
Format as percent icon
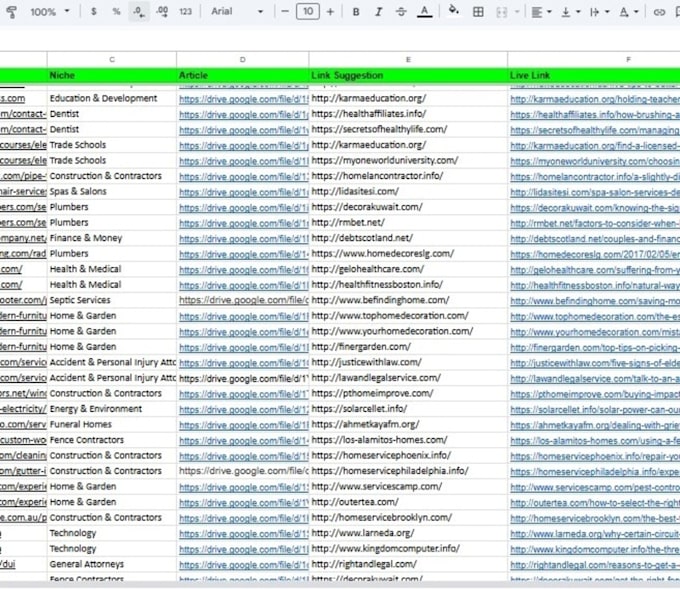[116, 12]
